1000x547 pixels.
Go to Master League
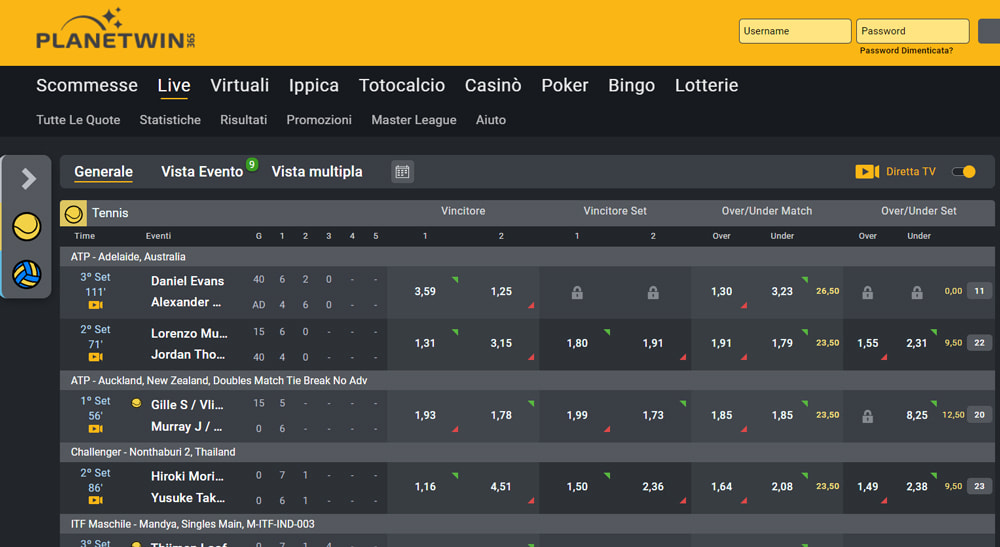tap(414, 120)
